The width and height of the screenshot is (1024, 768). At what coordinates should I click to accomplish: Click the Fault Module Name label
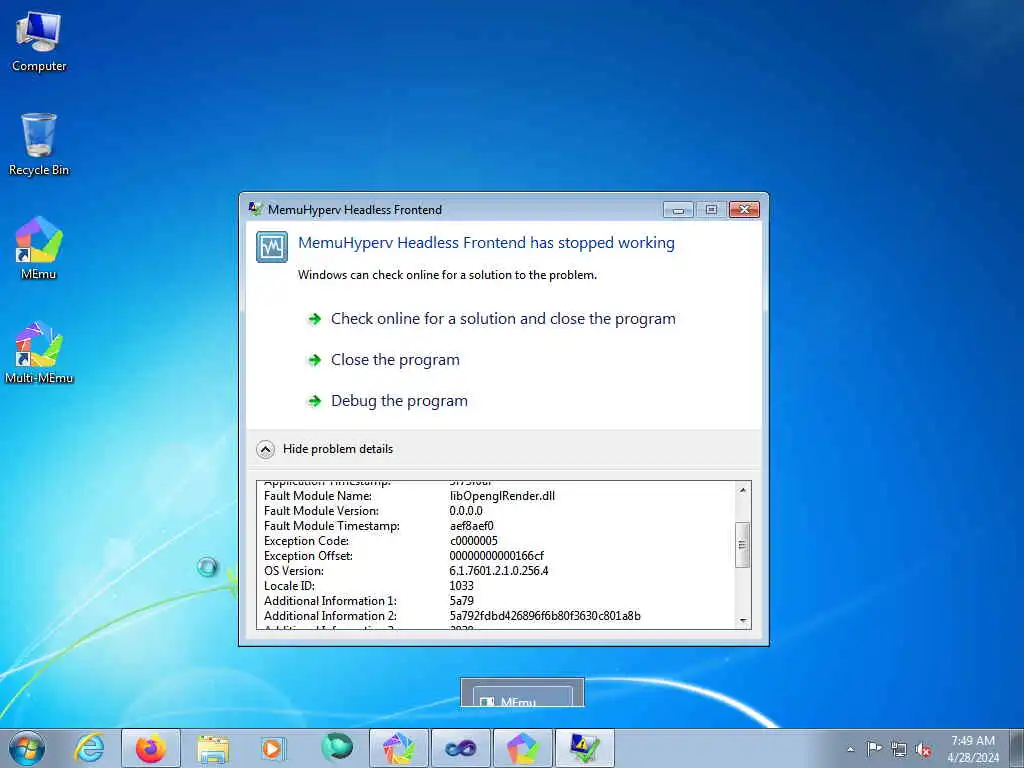pos(317,496)
